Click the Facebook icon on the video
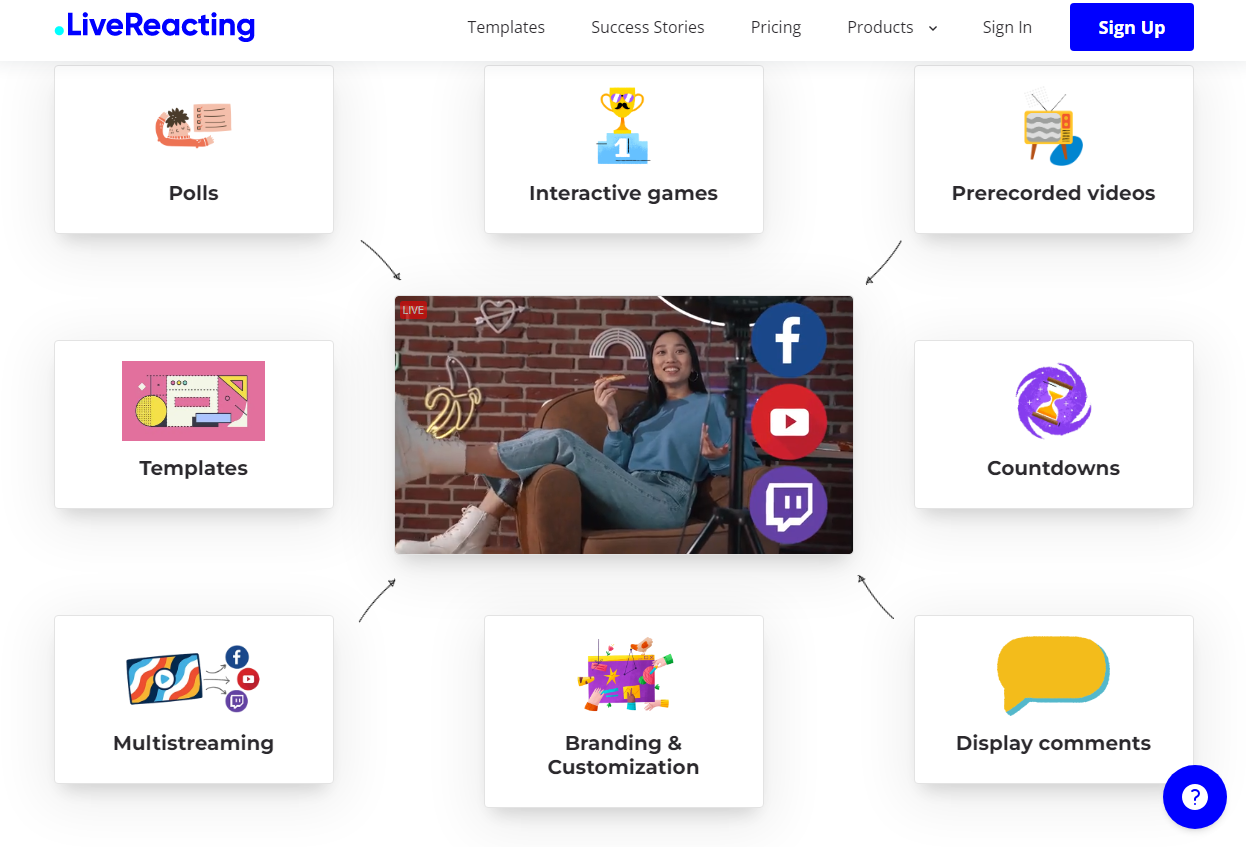 tap(788, 340)
